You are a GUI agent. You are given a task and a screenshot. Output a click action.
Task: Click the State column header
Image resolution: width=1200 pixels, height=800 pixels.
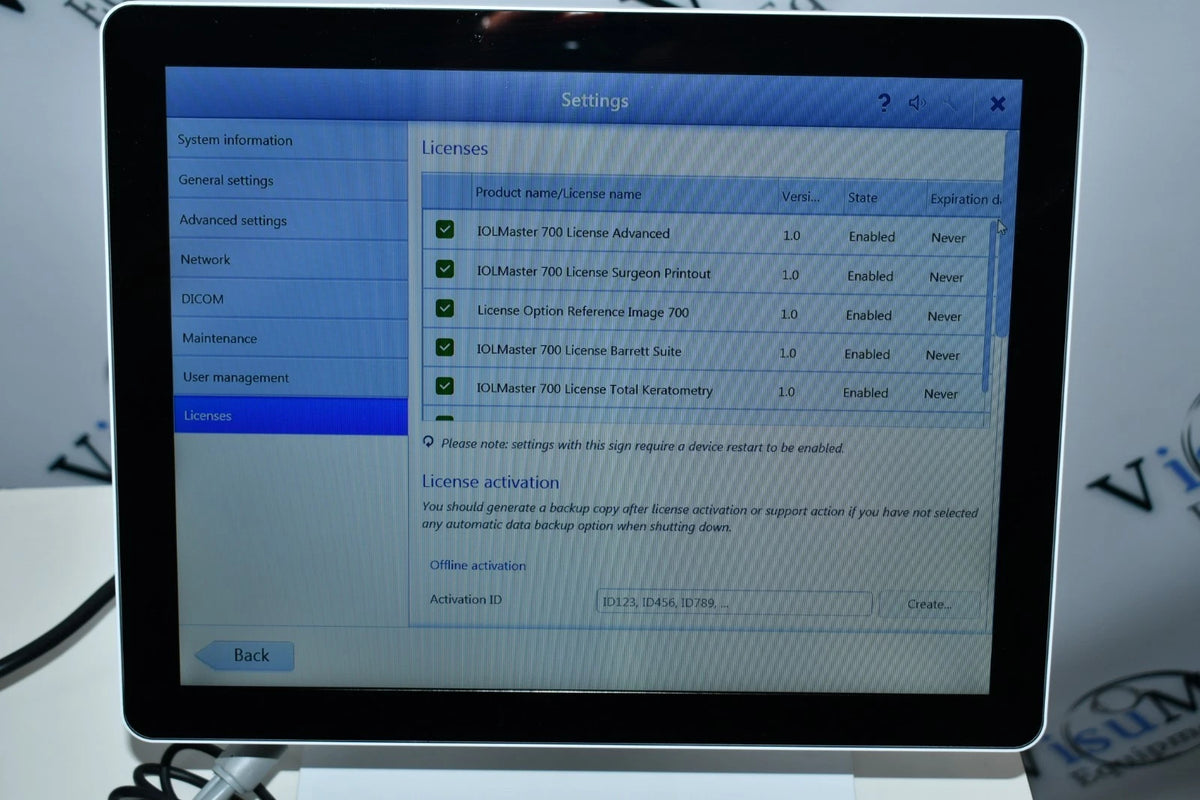tap(862, 197)
